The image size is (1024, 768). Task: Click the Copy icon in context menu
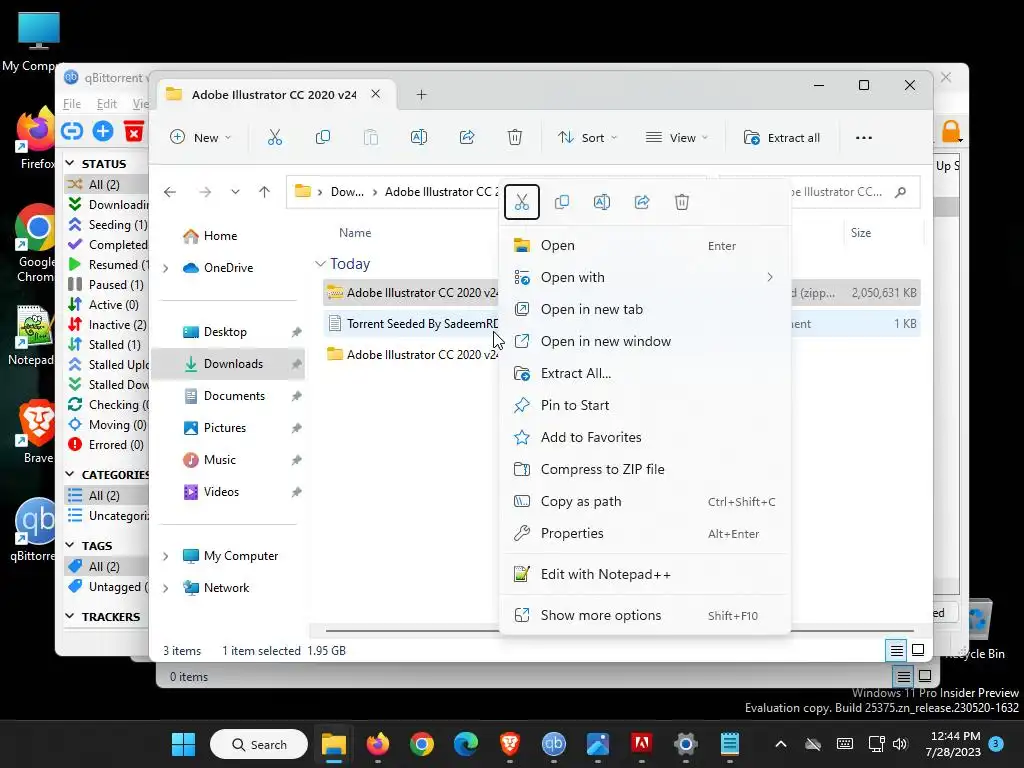coord(562,202)
